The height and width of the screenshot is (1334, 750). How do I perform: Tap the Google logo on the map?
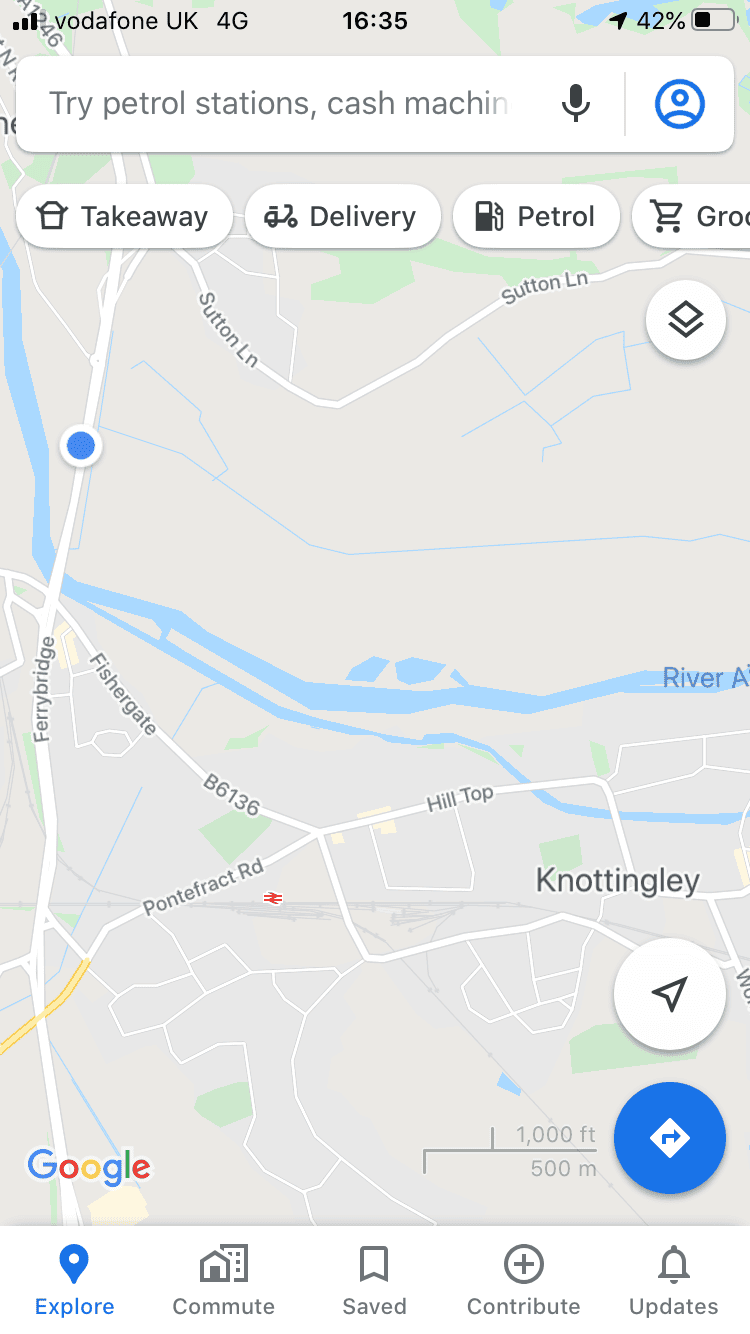89,1167
